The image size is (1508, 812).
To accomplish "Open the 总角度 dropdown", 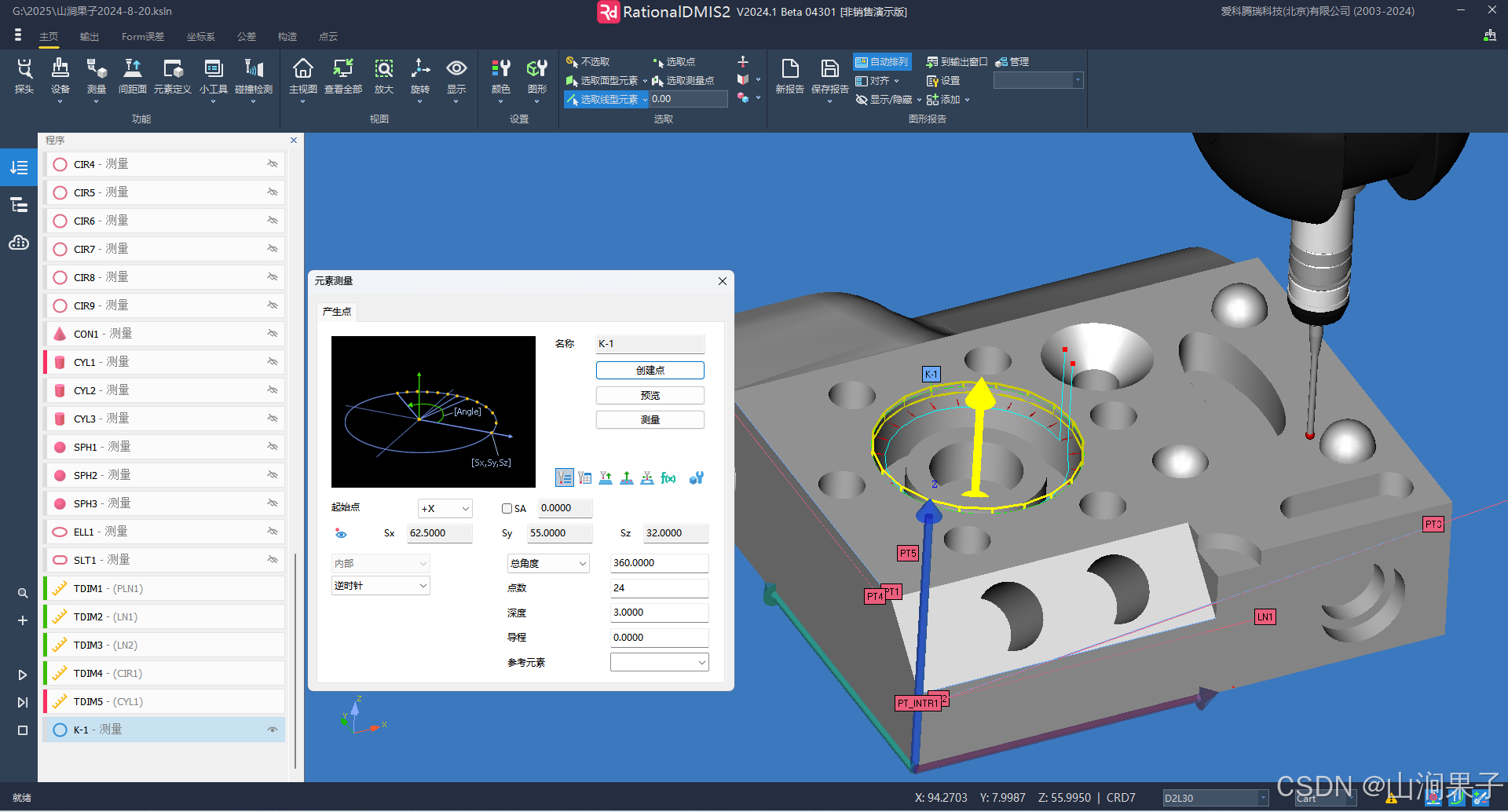I will pyautogui.click(x=548, y=563).
